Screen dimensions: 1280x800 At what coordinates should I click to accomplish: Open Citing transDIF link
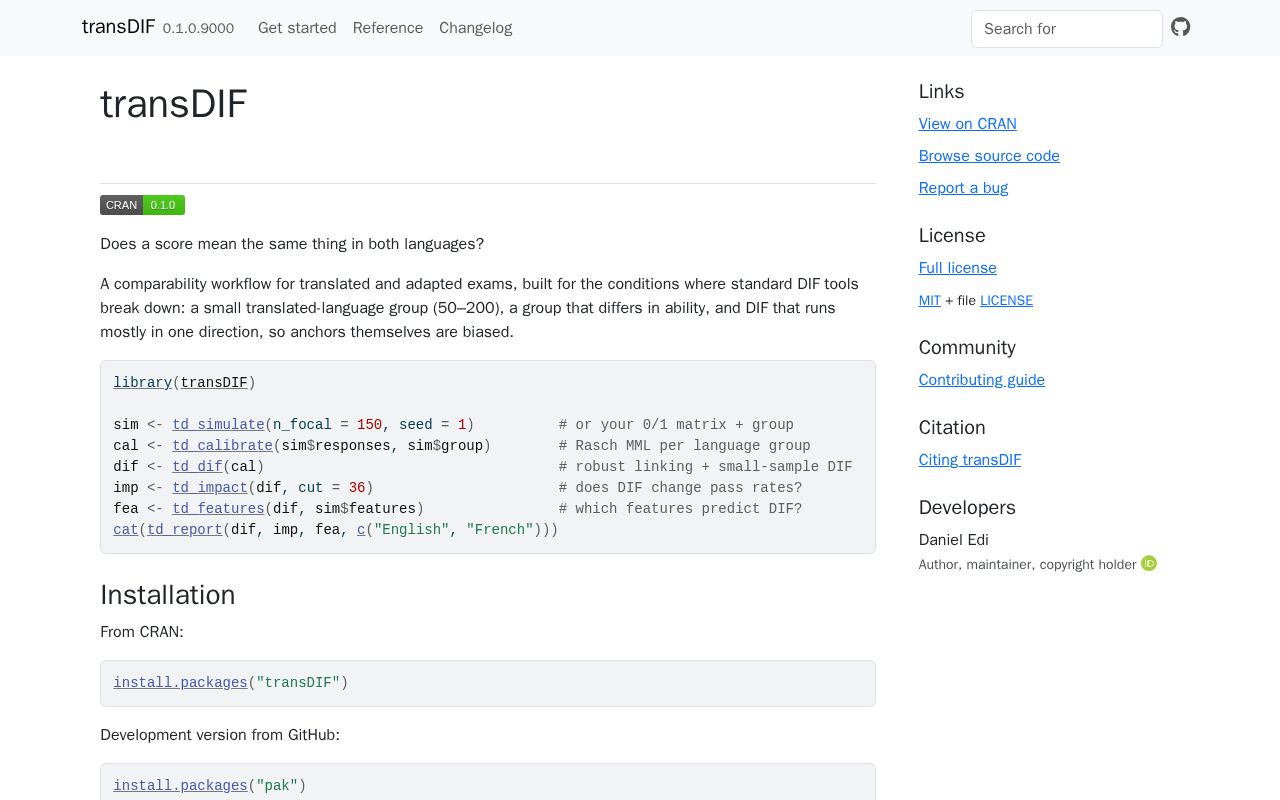[970, 460]
